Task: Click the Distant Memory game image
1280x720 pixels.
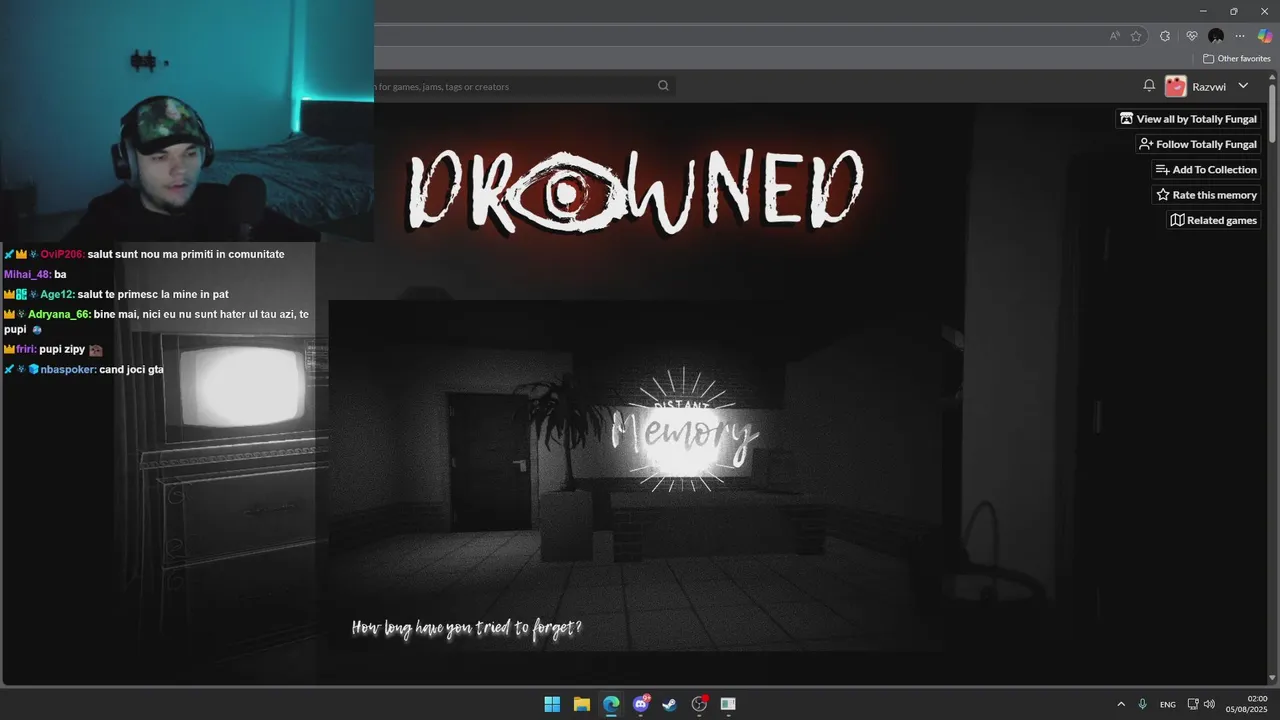Action: click(636, 476)
